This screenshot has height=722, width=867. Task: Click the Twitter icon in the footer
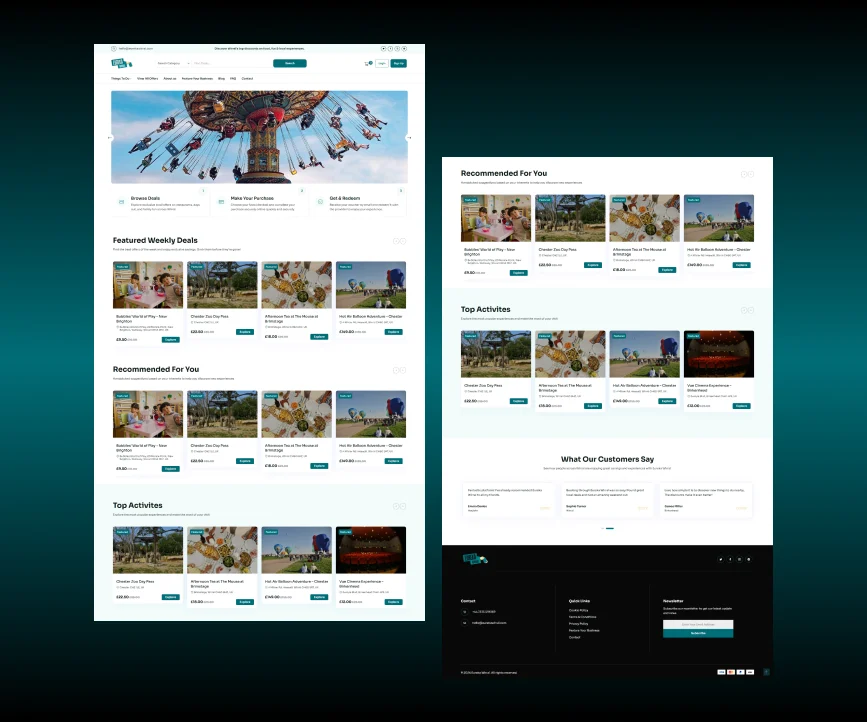(x=720, y=559)
